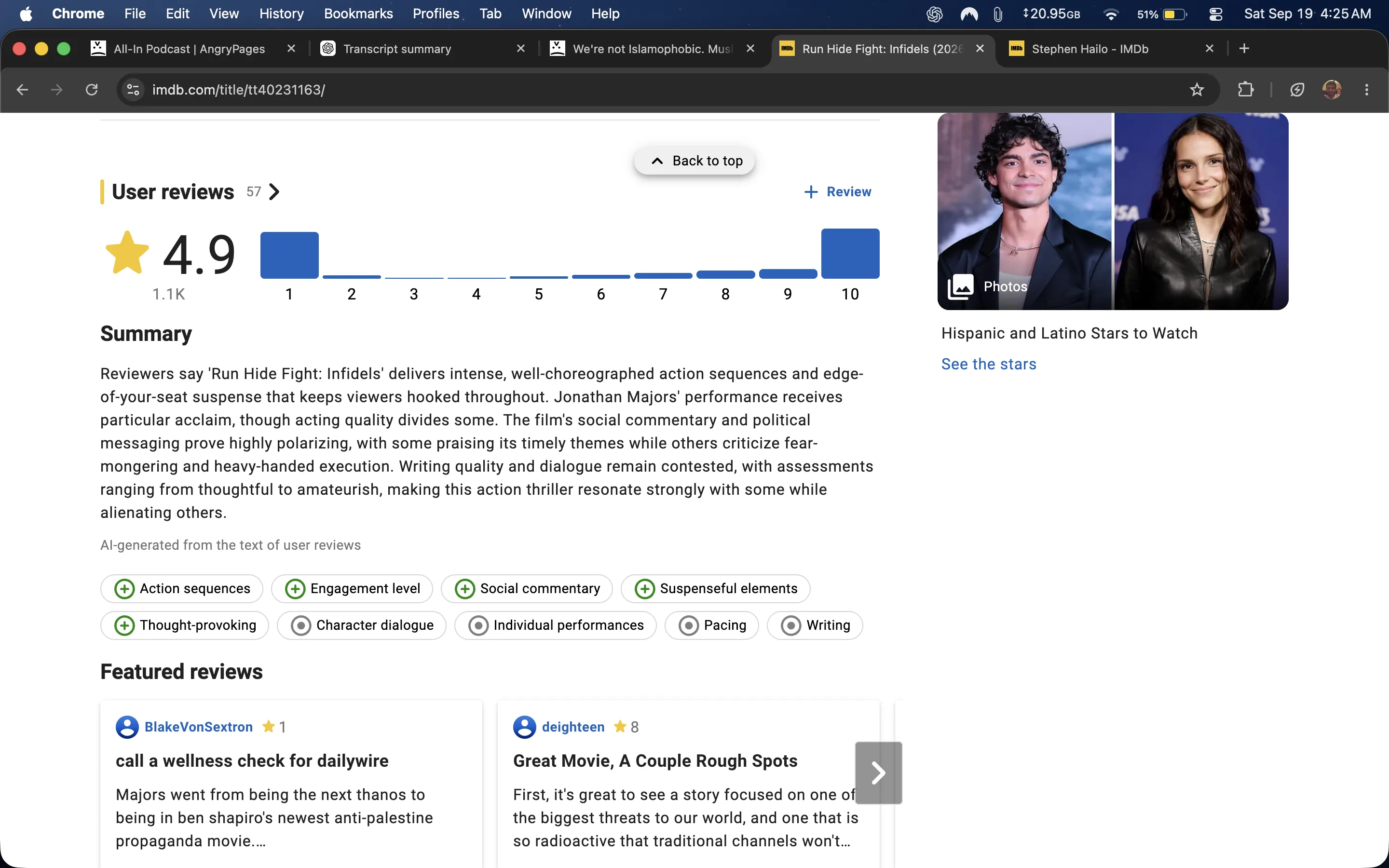This screenshot has height=868, width=1389.
Task: Click the 10-star rating histogram bar
Action: tap(850, 253)
